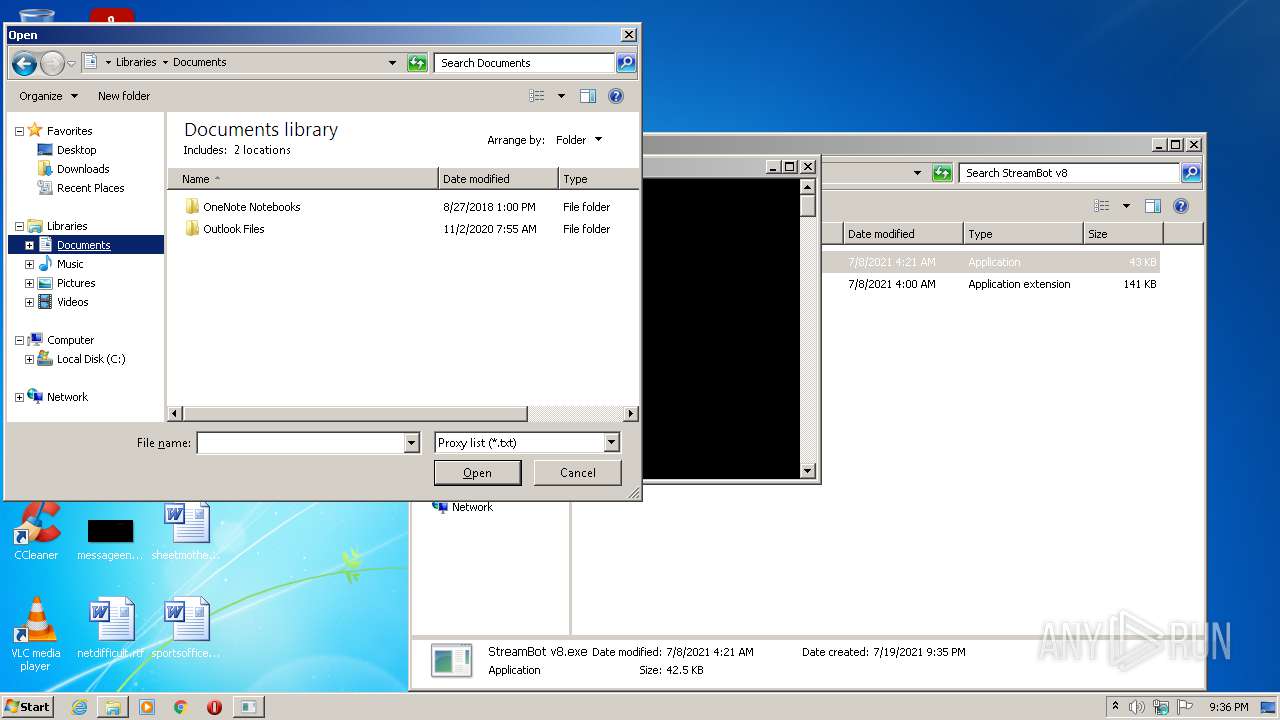Click the Search Documents field
Viewport: 1280px width, 720px height.
tap(525, 63)
